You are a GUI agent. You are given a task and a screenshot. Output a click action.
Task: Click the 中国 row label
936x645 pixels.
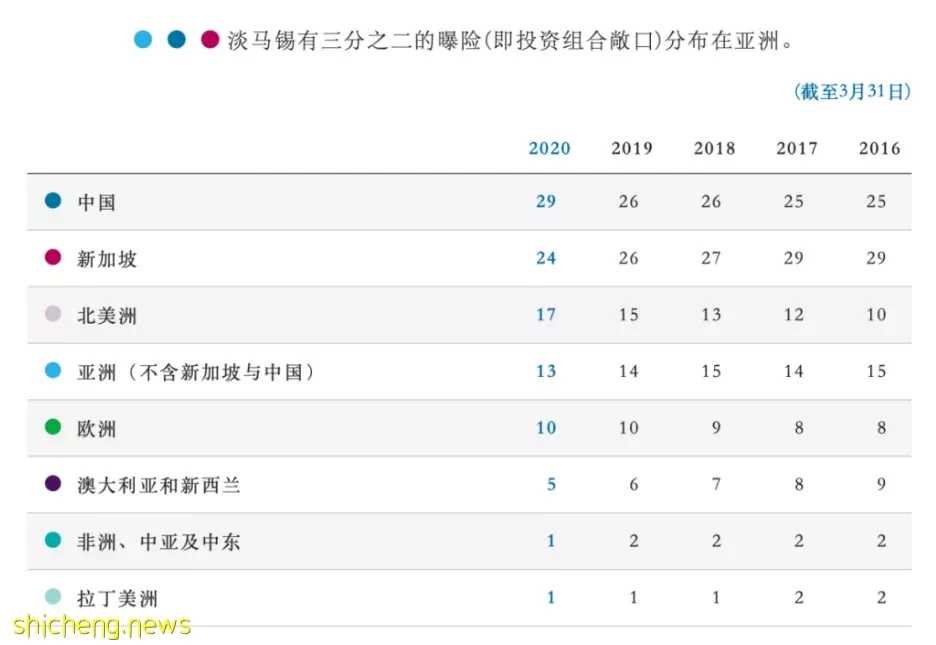tap(96, 202)
